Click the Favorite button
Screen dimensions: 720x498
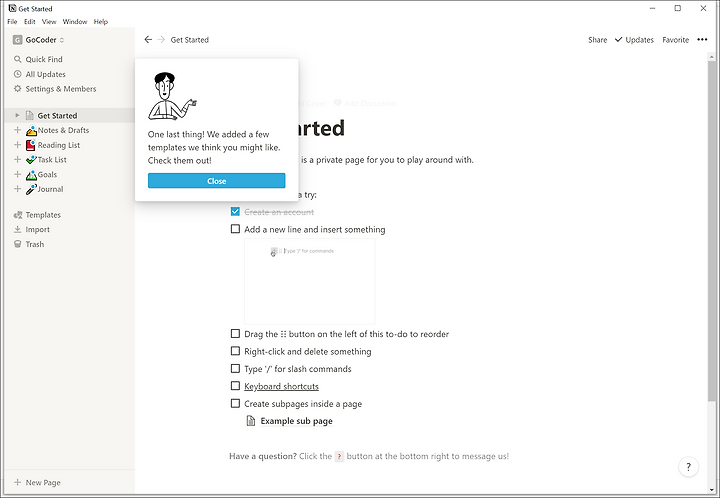675,40
